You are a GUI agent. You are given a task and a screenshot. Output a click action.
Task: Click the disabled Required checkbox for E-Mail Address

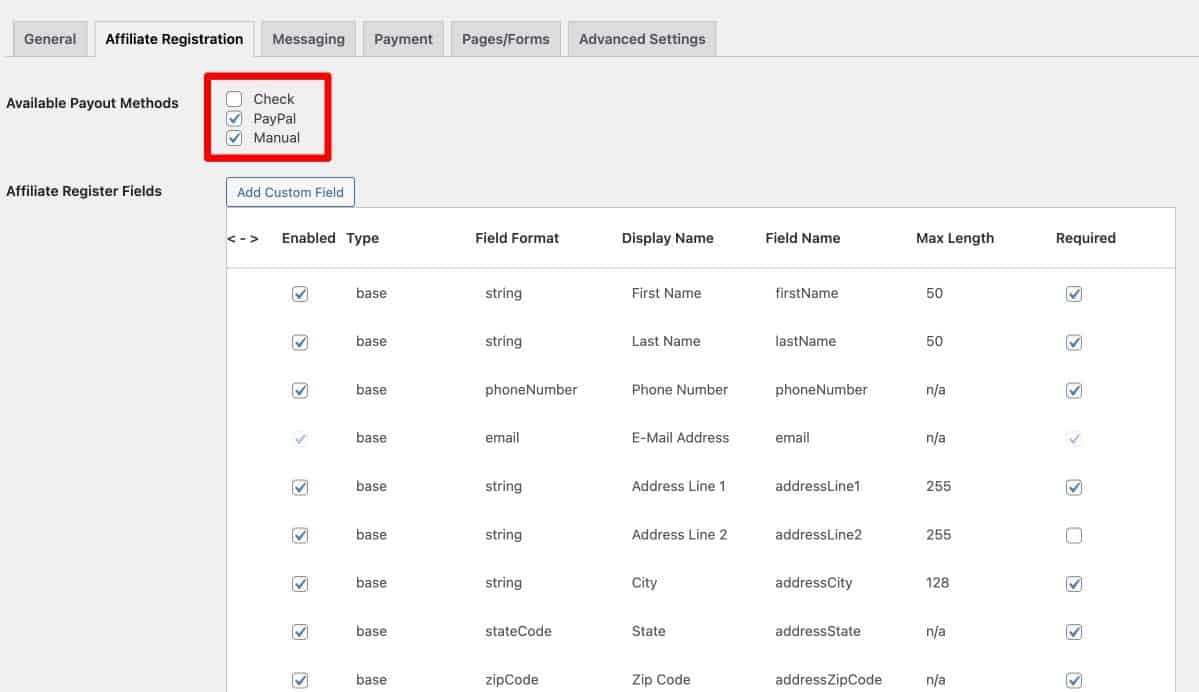[x=1074, y=438]
